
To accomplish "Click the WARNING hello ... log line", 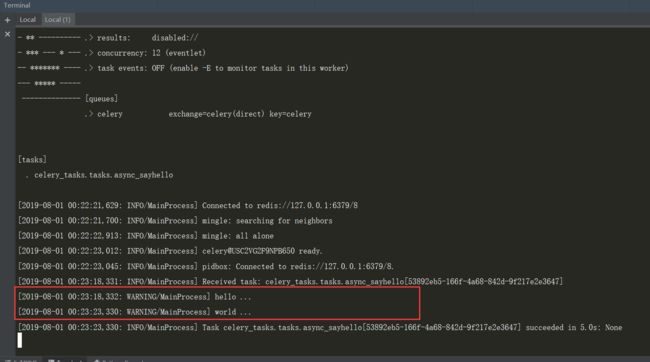I will click(x=134, y=297).
